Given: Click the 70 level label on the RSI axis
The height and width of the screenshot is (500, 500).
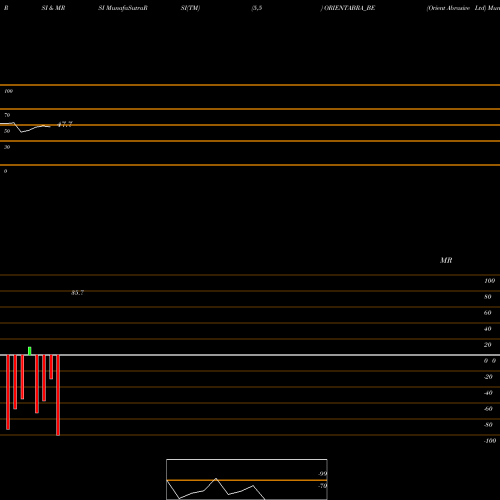Looking at the screenshot, I should pyautogui.click(x=7, y=115).
